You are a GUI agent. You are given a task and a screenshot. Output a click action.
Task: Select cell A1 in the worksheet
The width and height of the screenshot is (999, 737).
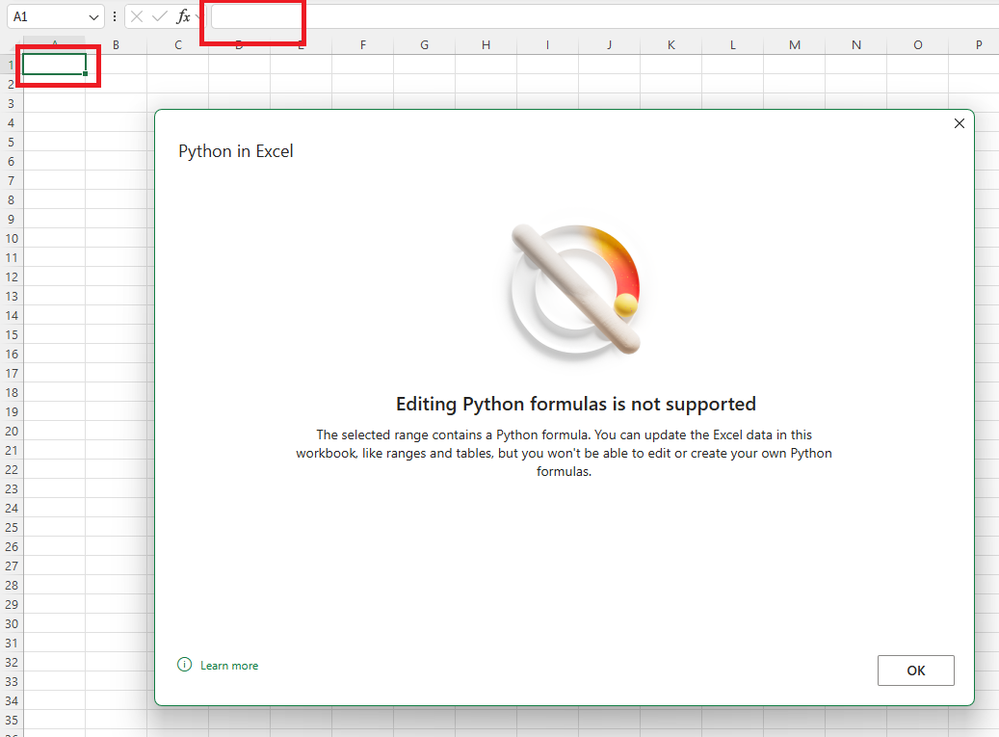pyautogui.click(x=54, y=64)
